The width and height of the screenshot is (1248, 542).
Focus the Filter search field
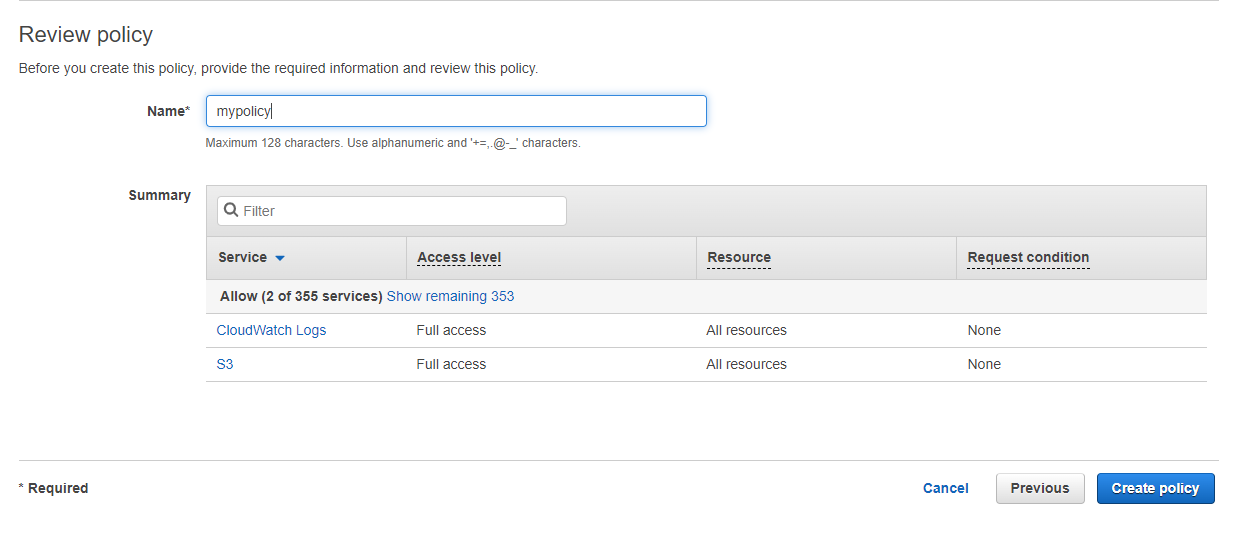(400, 211)
